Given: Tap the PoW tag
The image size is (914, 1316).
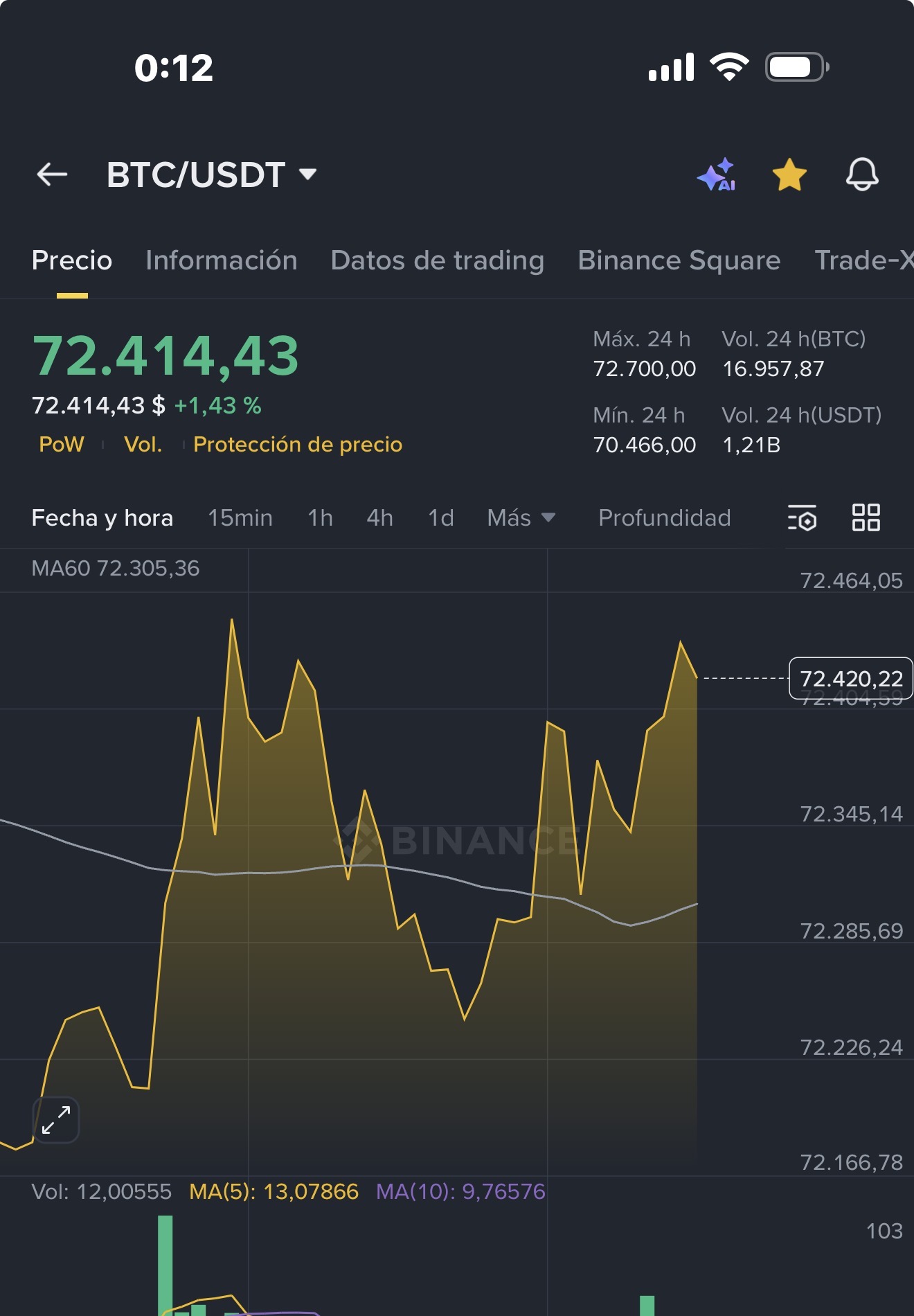Looking at the screenshot, I should click(x=62, y=444).
